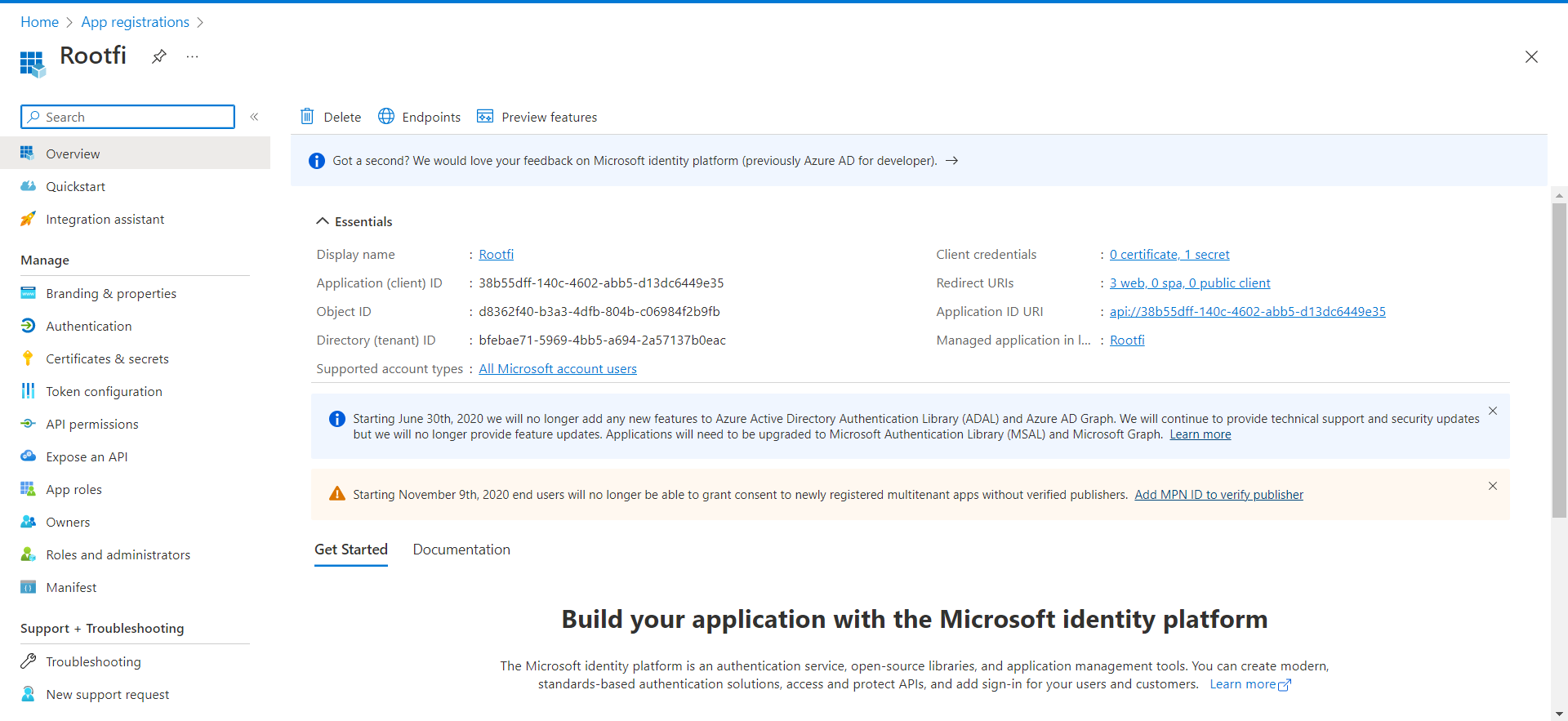Click the info icon in feedback banner
Viewport: 1568px width, 721px height.
pyautogui.click(x=317, y=161)
